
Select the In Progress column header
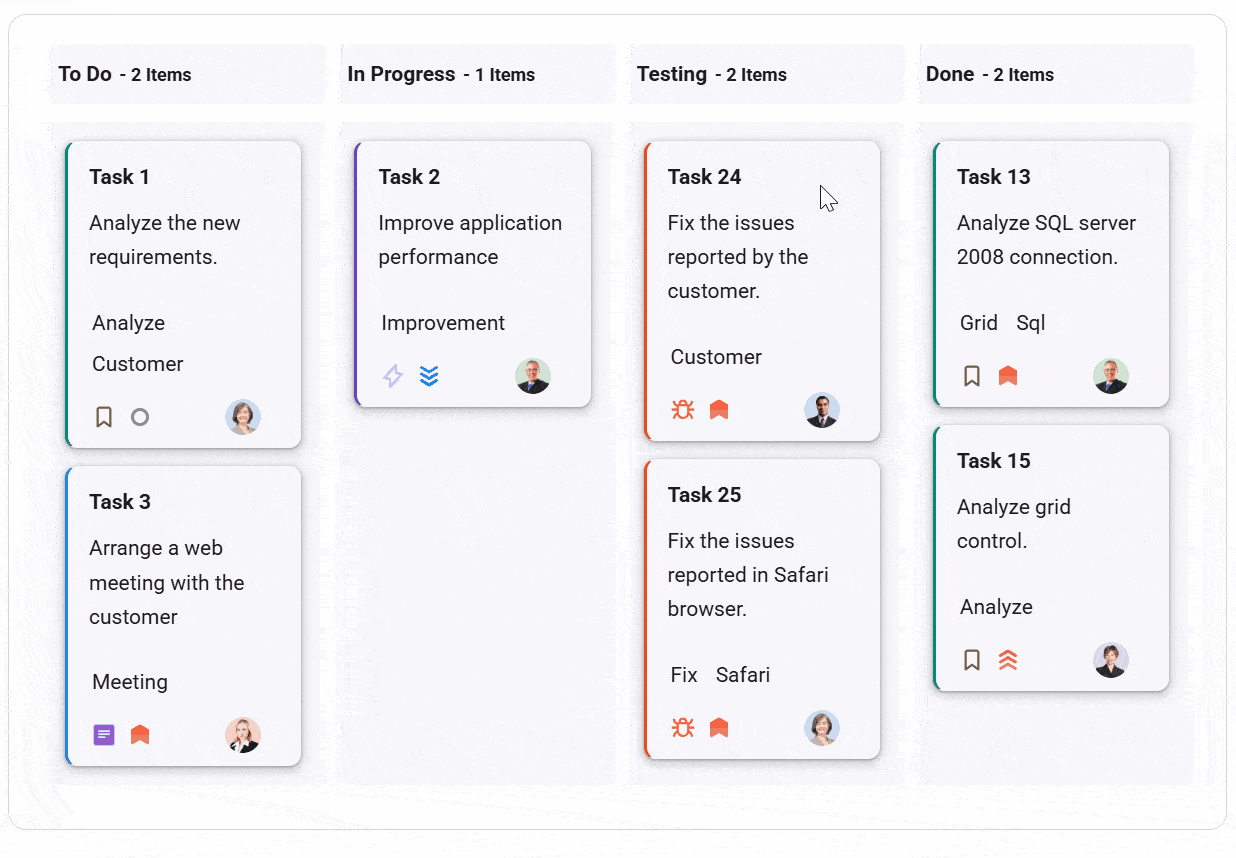tap(477, 74)
